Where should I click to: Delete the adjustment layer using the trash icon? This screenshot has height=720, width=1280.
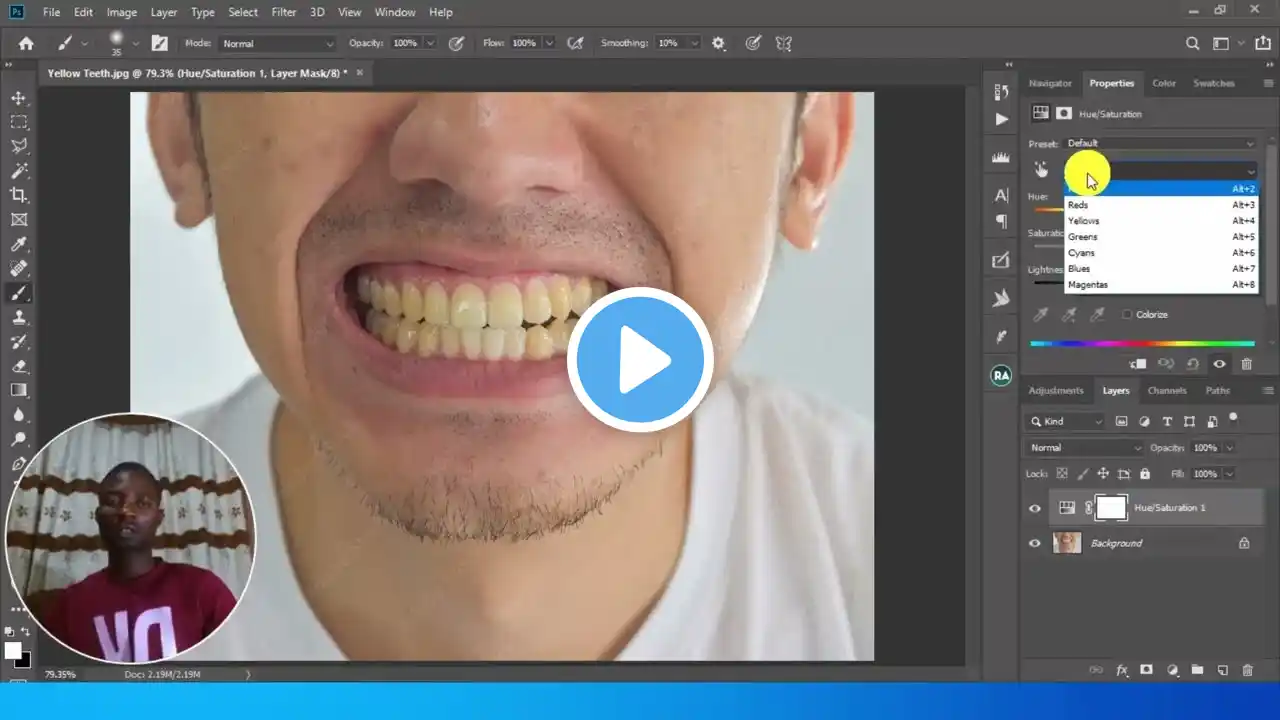[x=1246, y=364]
